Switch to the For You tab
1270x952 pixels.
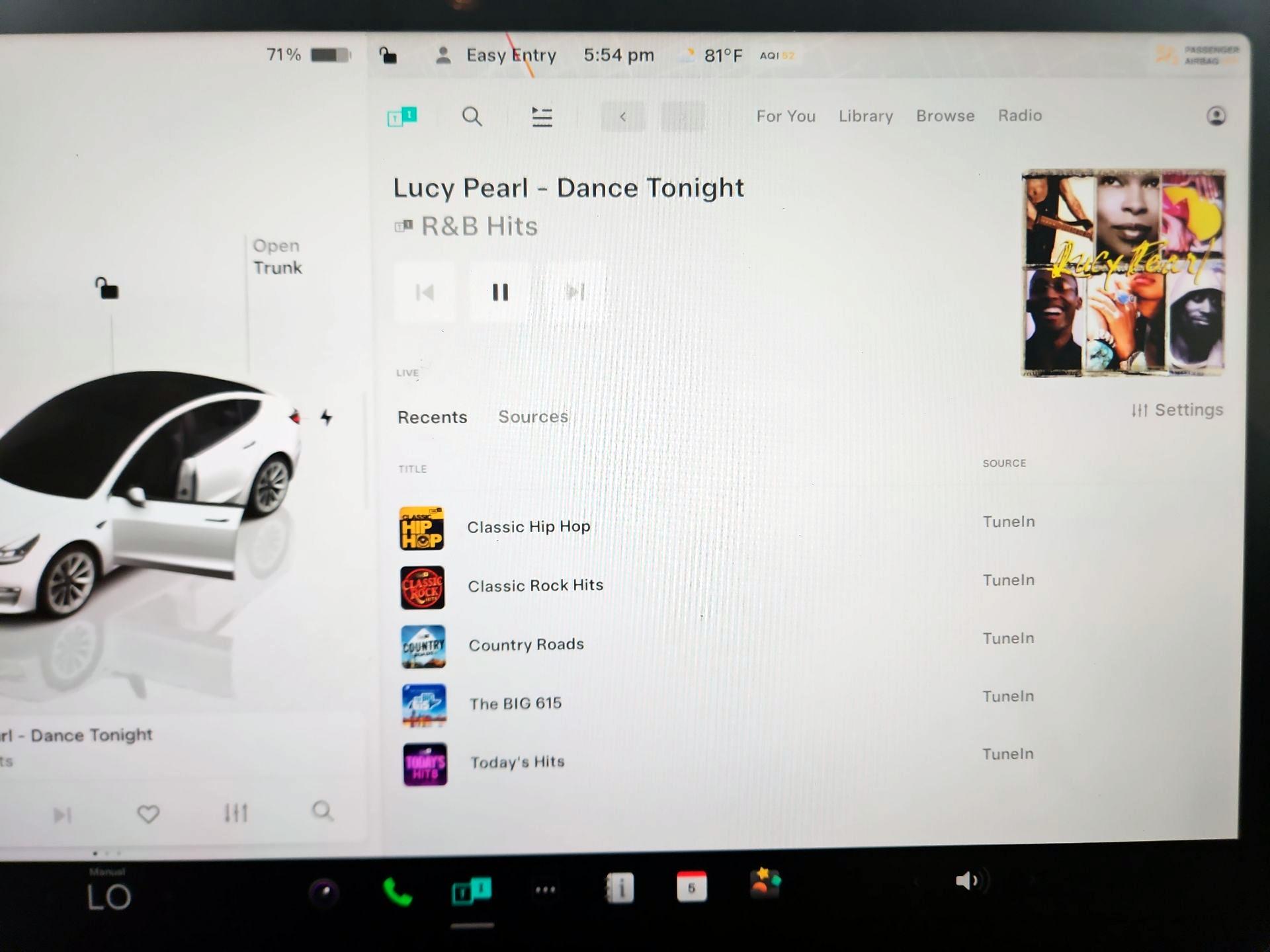coord(786,116)
